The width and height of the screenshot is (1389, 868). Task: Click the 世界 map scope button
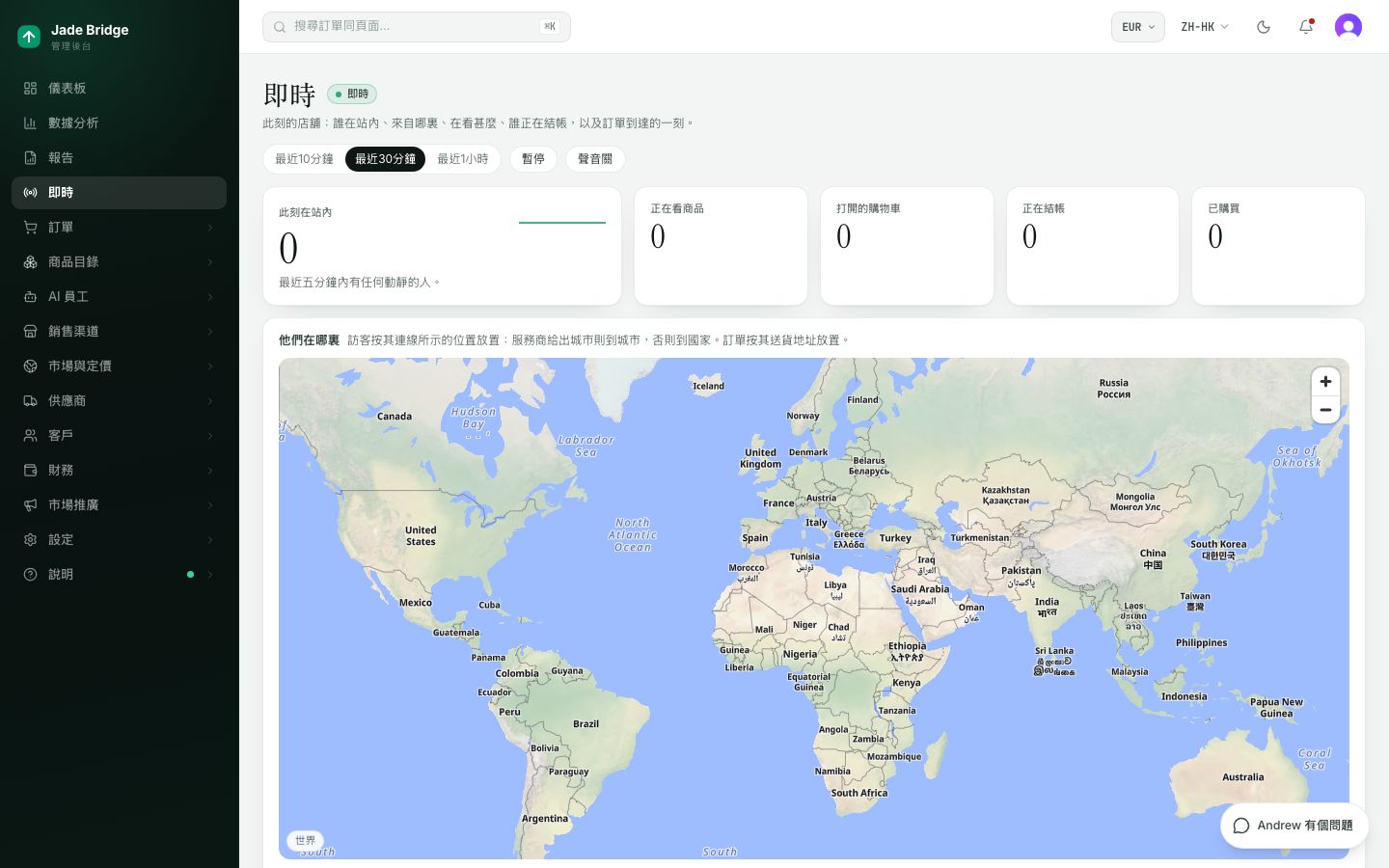click(305, 841)
